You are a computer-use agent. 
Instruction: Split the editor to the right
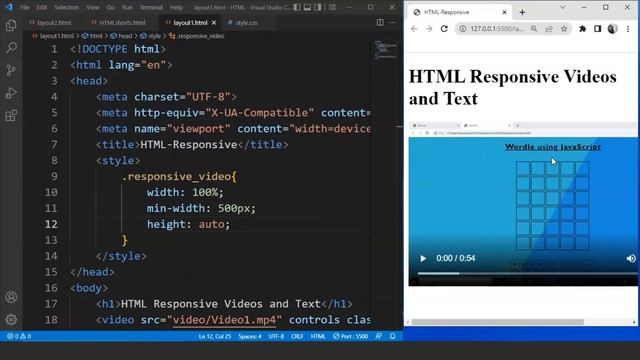coord(380,22)
